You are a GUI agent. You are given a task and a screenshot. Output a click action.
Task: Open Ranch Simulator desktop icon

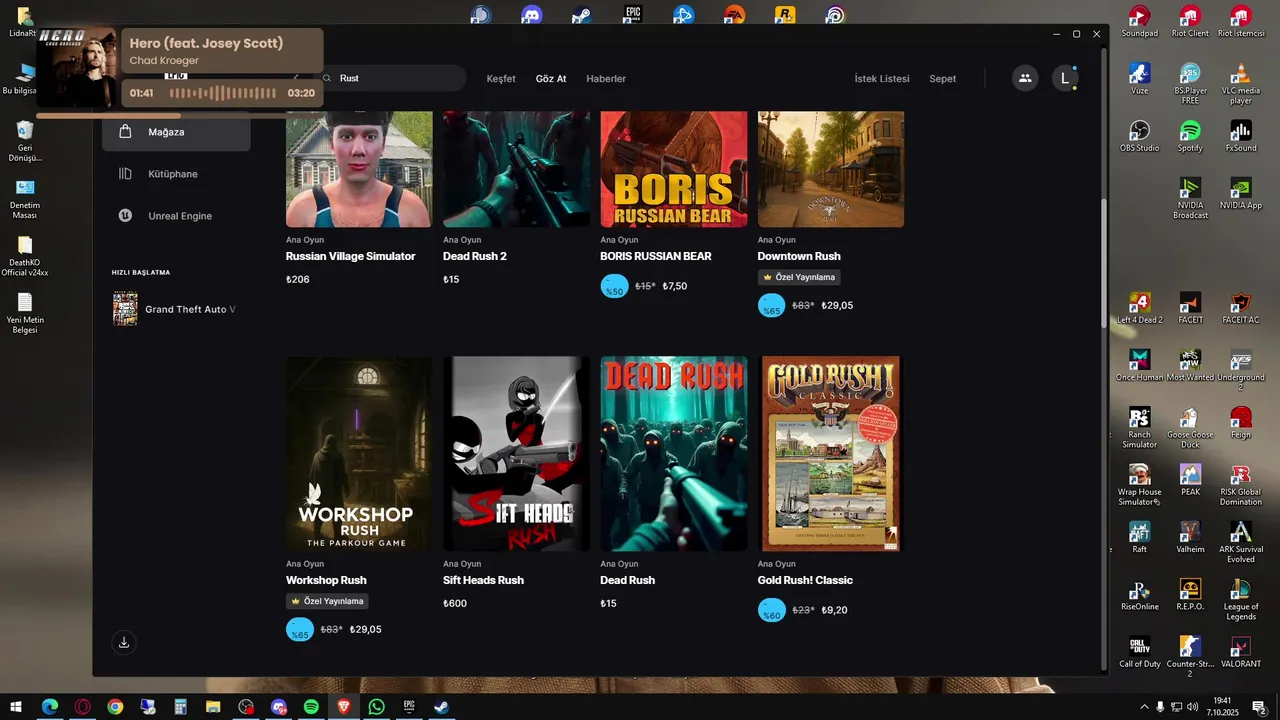coord(1140,428)
